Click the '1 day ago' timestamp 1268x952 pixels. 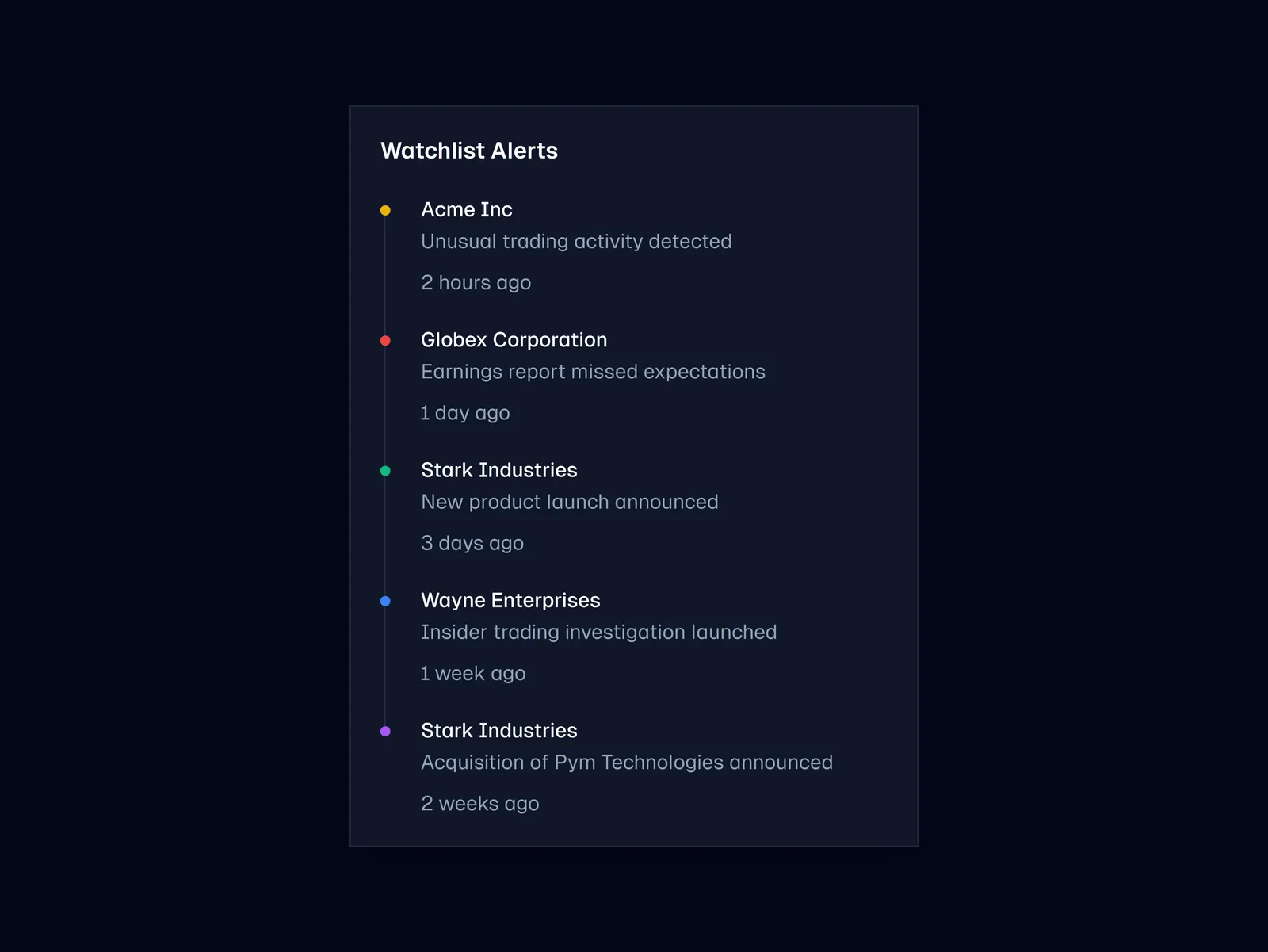point(464,413)
